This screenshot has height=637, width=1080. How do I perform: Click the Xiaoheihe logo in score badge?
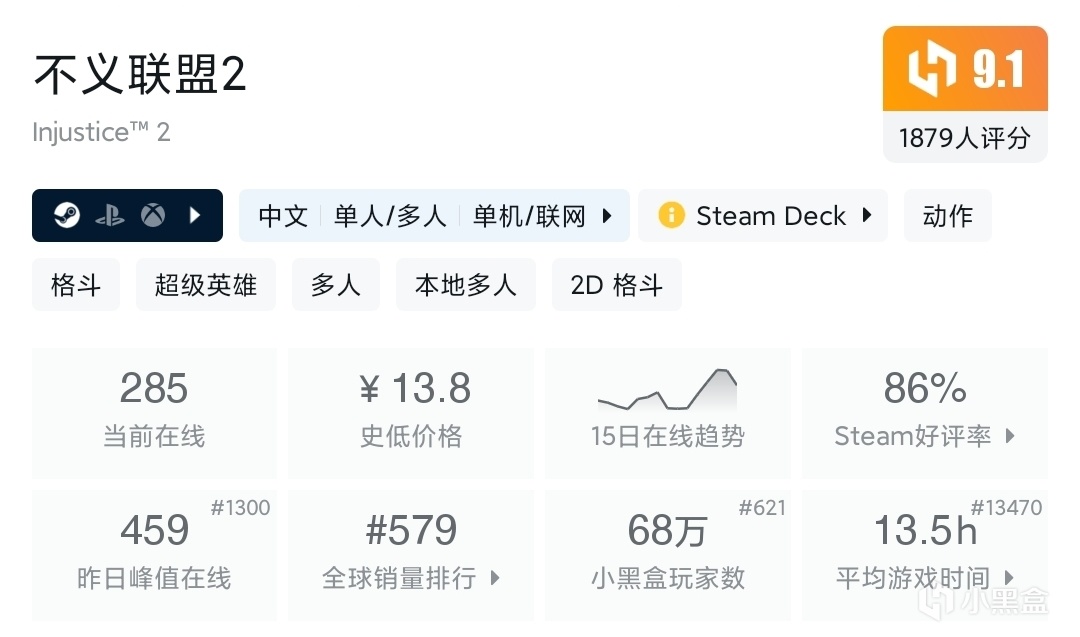point(932,70)
